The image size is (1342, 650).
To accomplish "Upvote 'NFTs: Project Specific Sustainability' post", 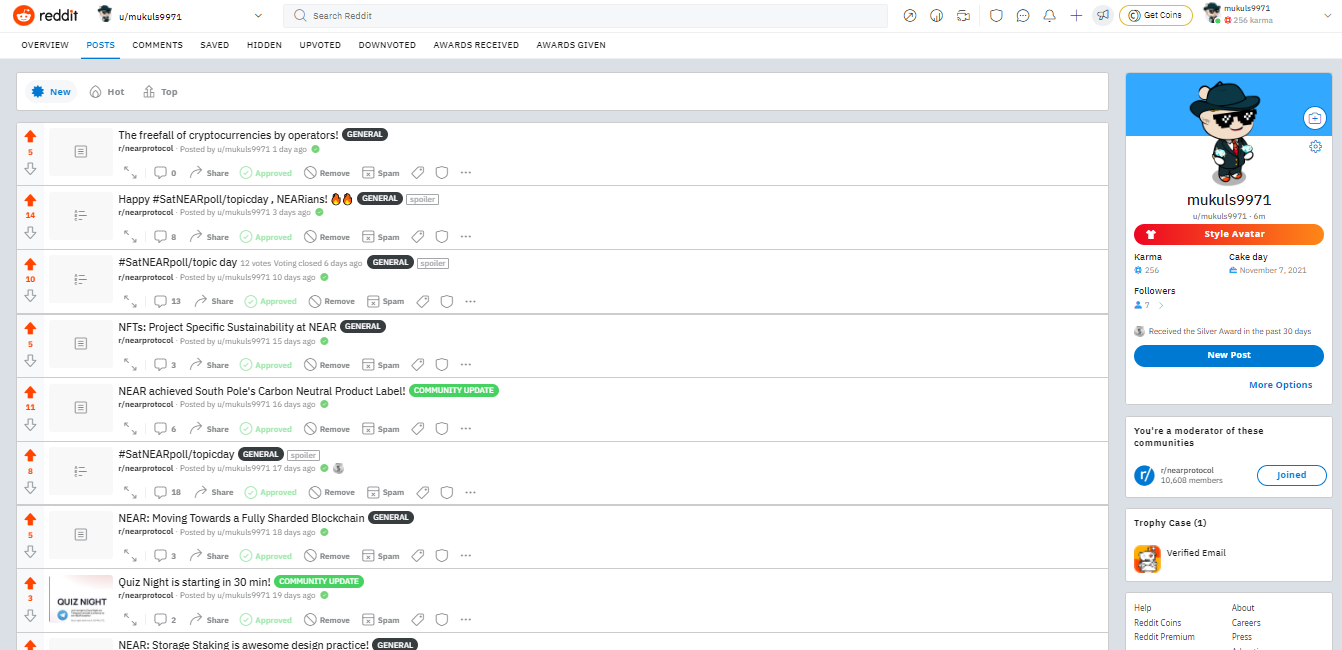I will pos(30,328).
